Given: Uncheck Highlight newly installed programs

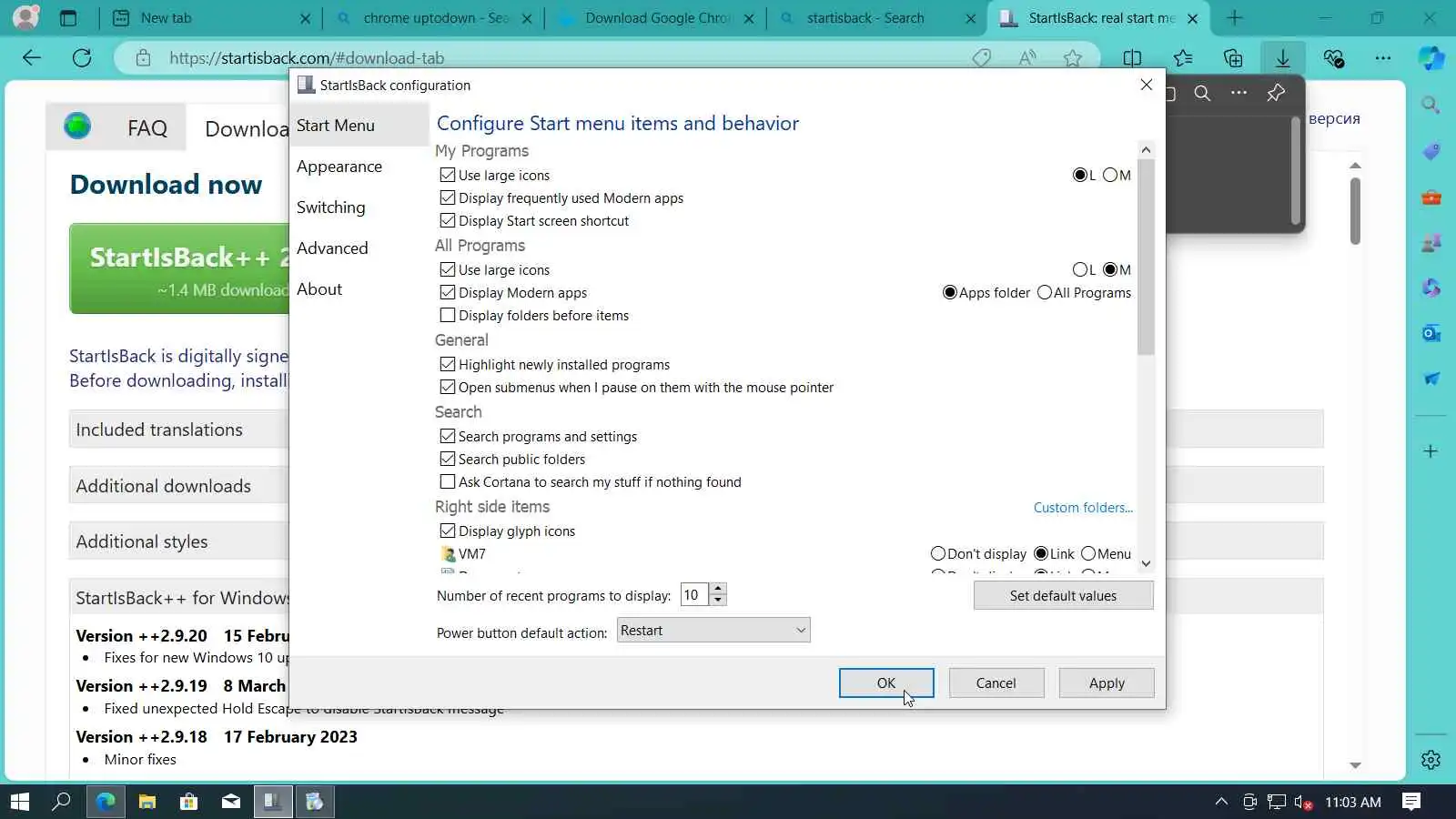Looking at the screenshot, I should coord(448,364).
